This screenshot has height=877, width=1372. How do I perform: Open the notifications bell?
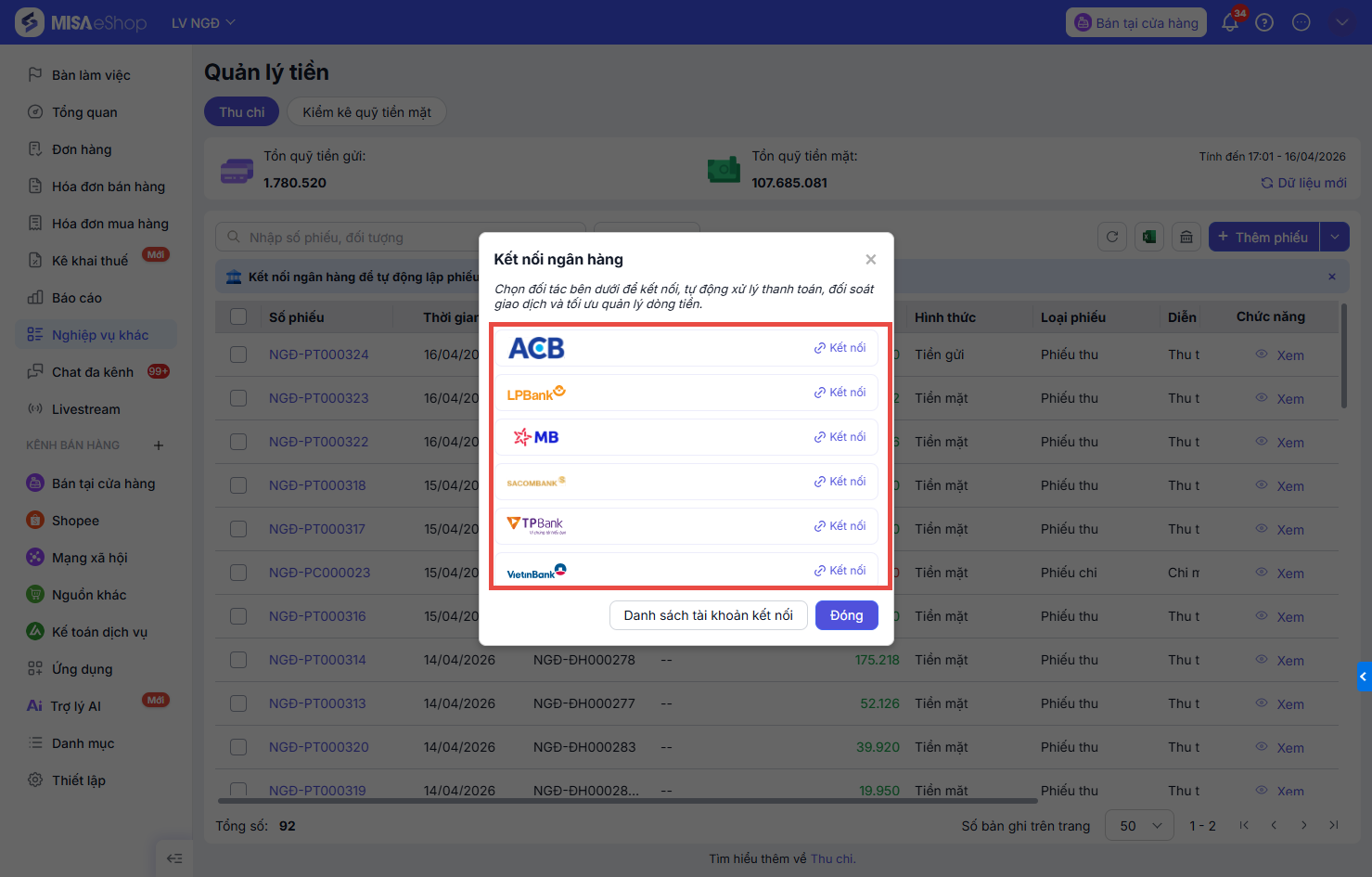pyautogui.click(x=1230, y=22)
